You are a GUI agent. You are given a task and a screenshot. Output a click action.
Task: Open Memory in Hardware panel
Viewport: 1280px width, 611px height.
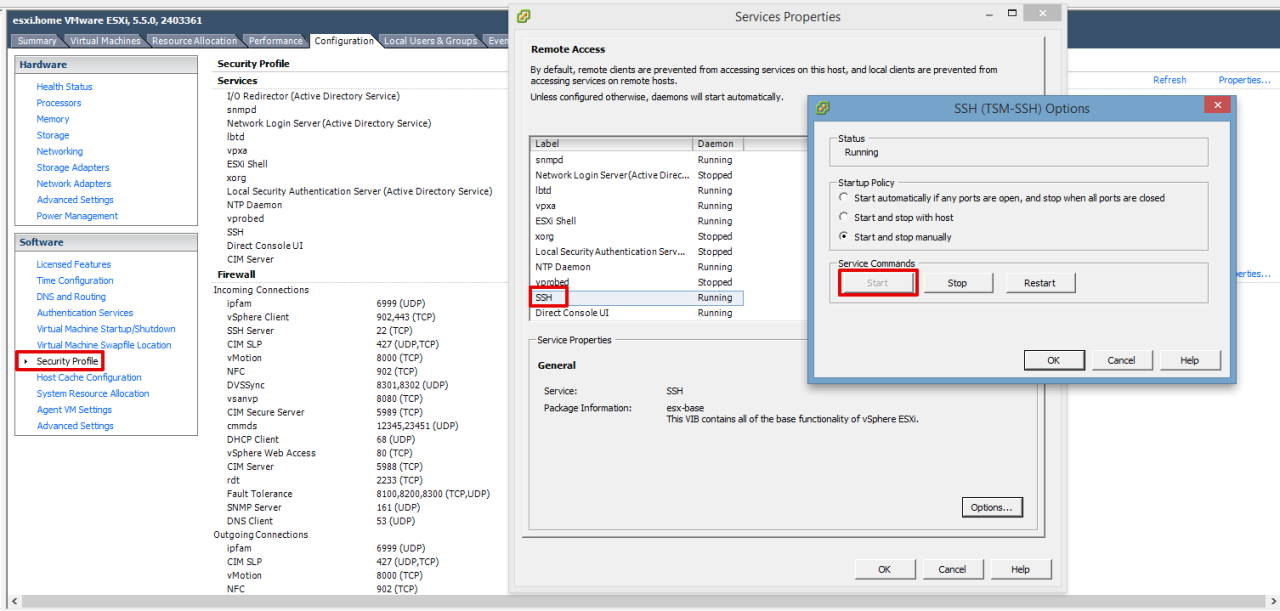point(53,119)
